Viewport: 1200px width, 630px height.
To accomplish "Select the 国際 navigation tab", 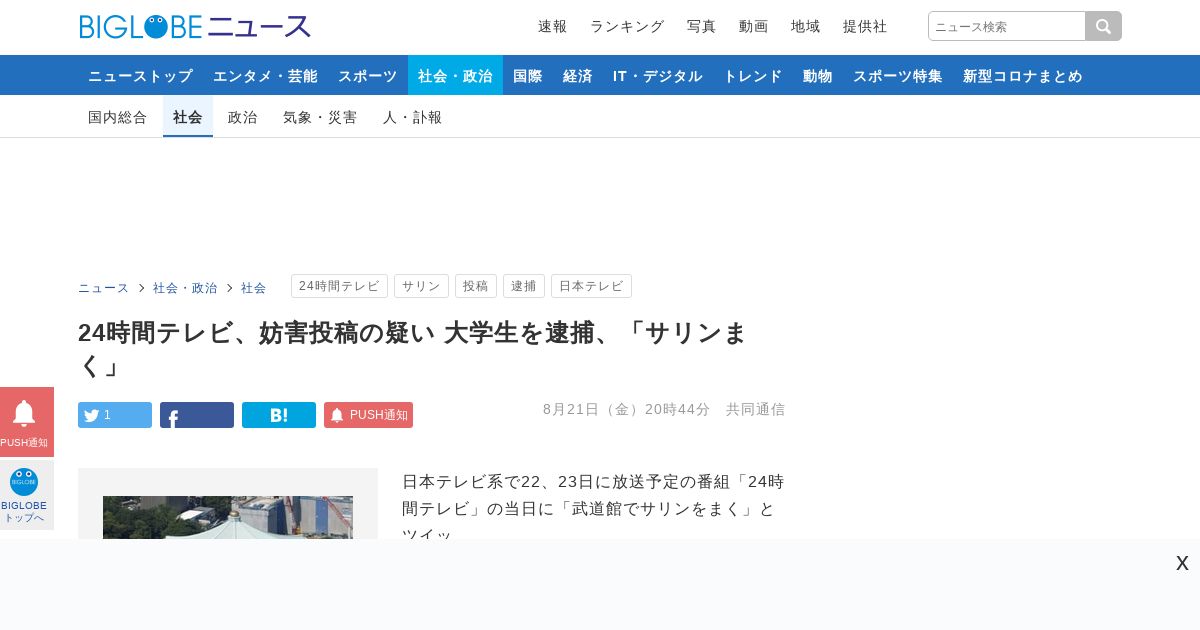I will point(528,75).
